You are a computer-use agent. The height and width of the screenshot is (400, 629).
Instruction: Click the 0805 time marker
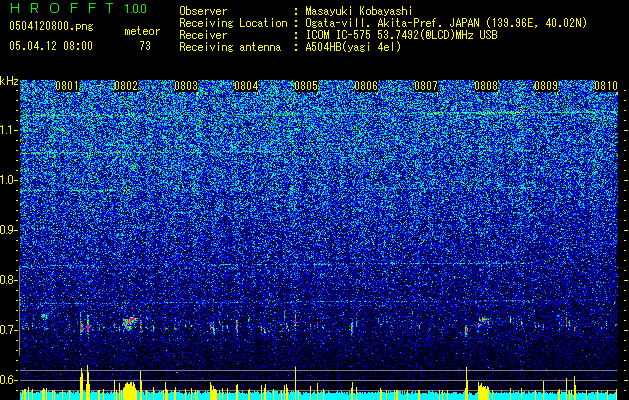pos(306,86)
